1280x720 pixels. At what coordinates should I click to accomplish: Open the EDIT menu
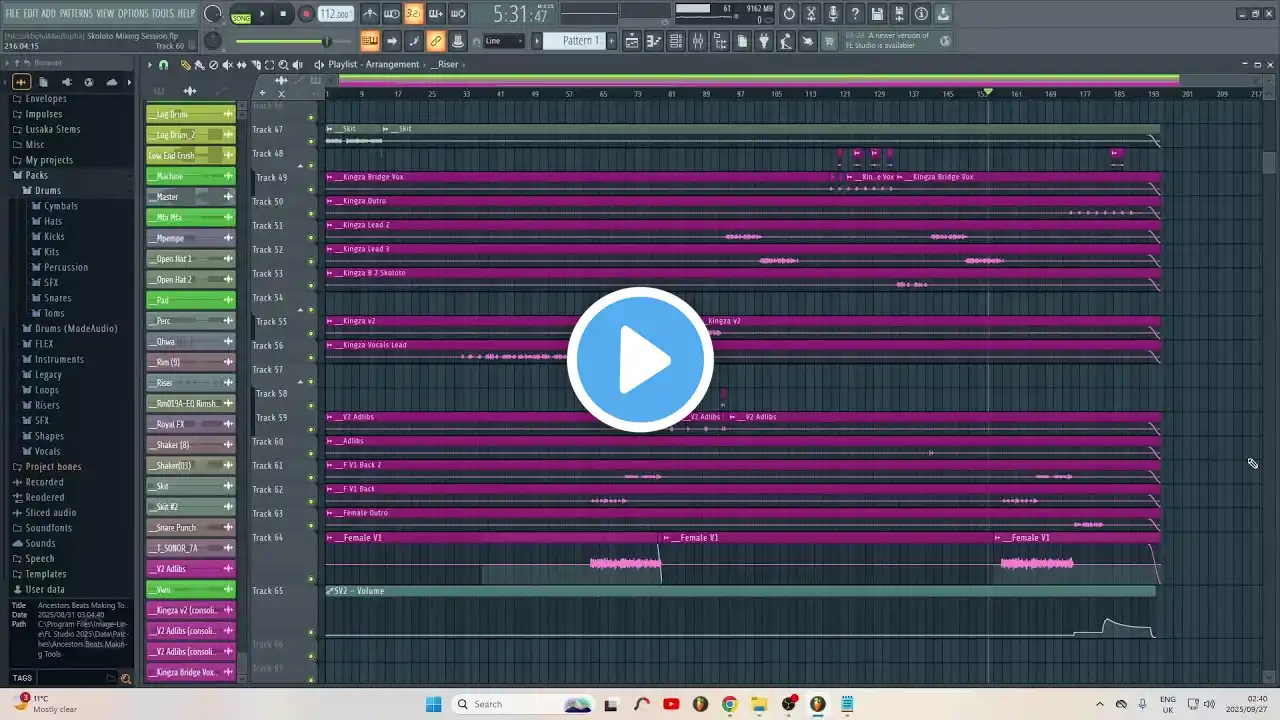point(31,13)
